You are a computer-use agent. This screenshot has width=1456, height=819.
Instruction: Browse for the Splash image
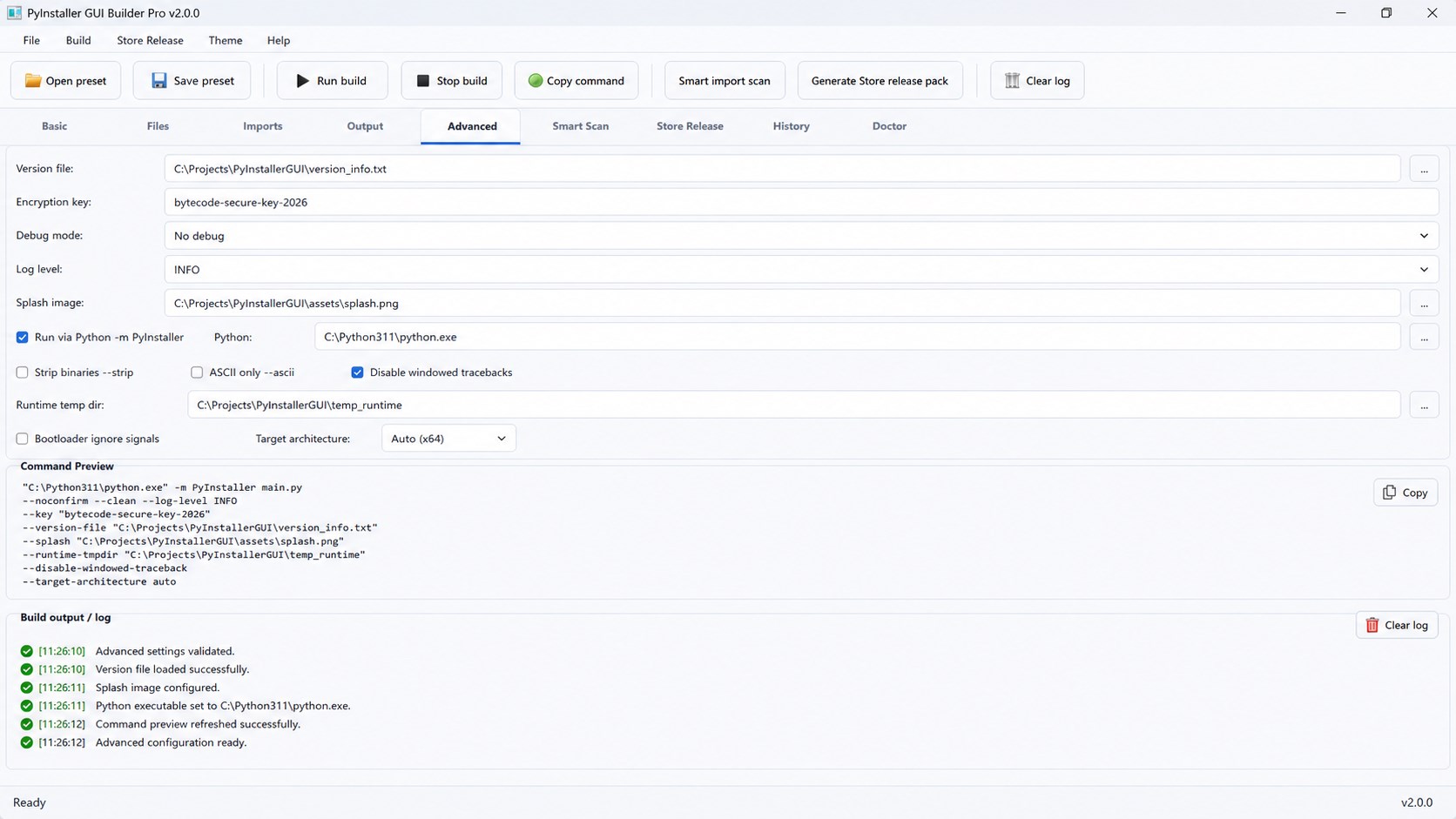tap(1424, 304)
